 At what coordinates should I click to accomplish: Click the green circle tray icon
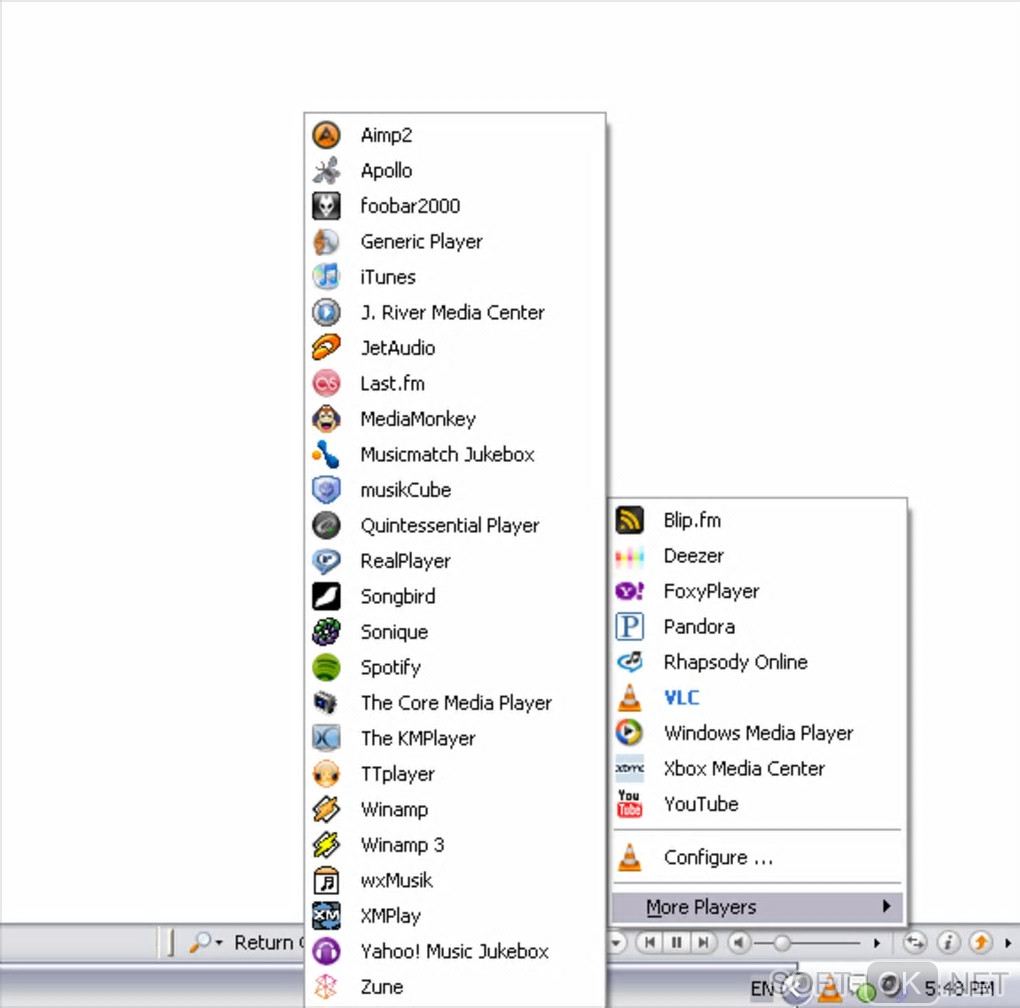tap(865, 992)
